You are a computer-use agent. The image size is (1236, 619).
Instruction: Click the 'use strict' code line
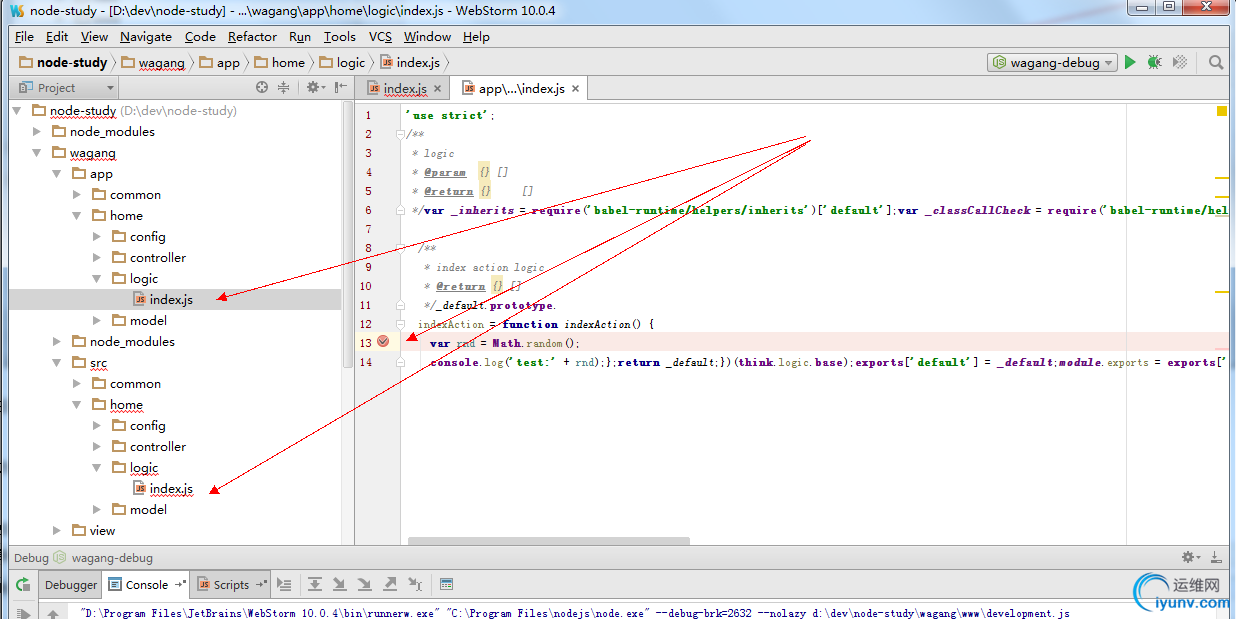point(449,115)
